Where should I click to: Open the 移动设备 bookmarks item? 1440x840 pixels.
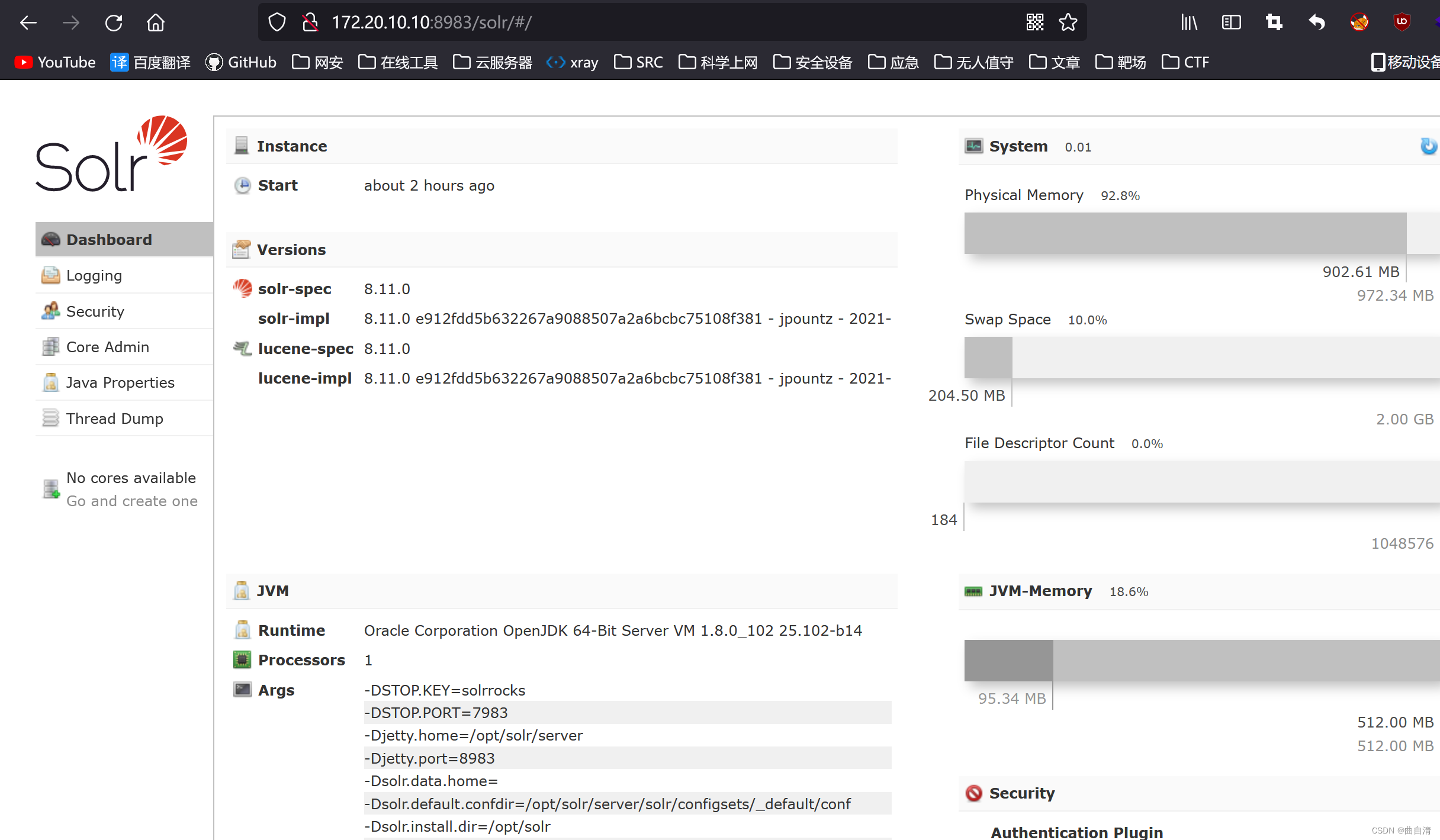point(1405,62)
